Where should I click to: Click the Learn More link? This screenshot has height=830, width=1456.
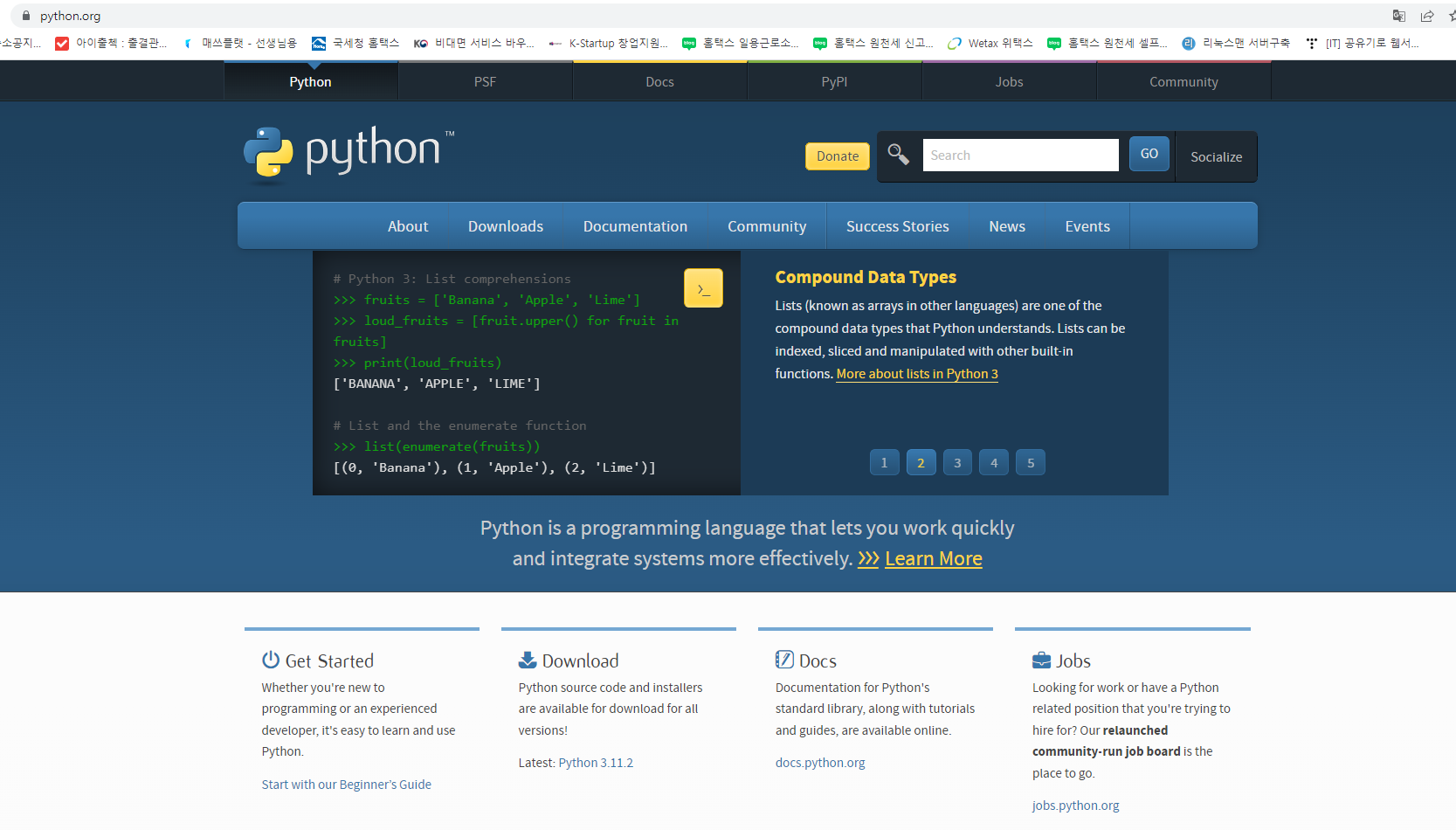pyautogui.click(x=933, y=558)
